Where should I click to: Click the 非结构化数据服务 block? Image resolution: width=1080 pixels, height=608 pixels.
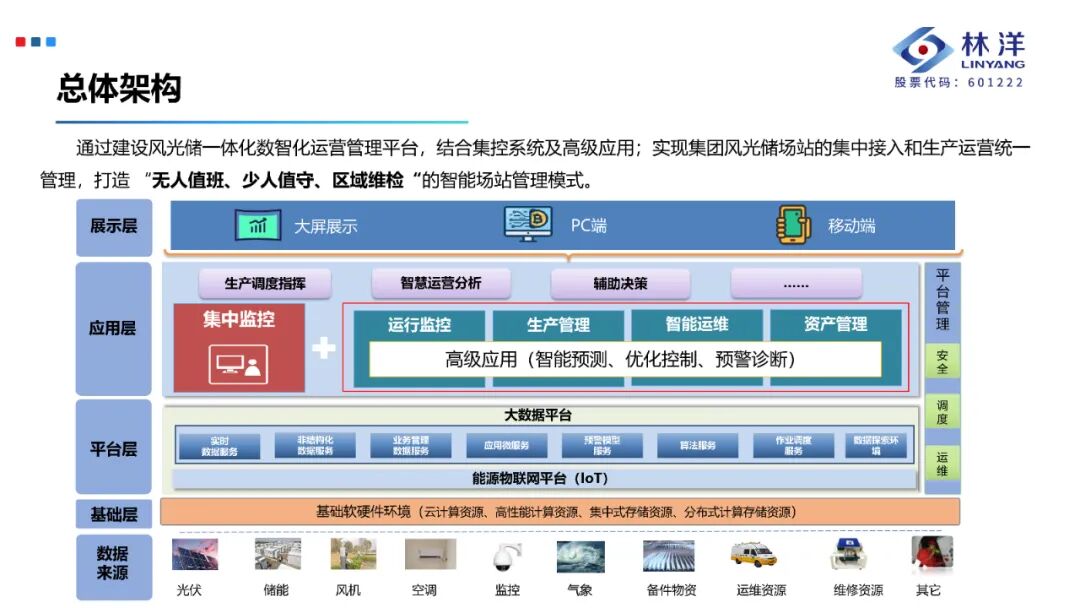(315, 445)
